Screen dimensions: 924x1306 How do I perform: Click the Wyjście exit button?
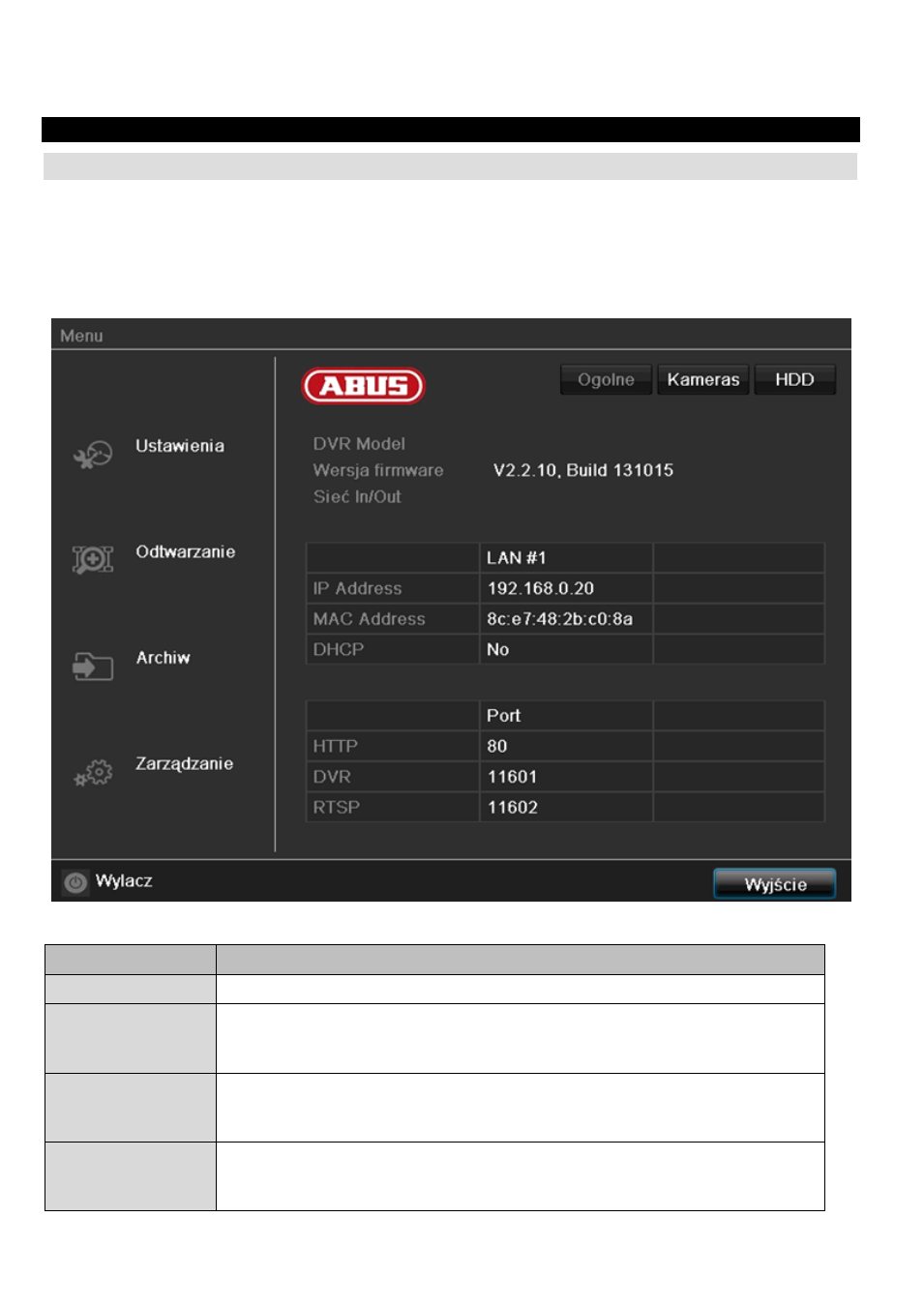[x=775, y=884]
